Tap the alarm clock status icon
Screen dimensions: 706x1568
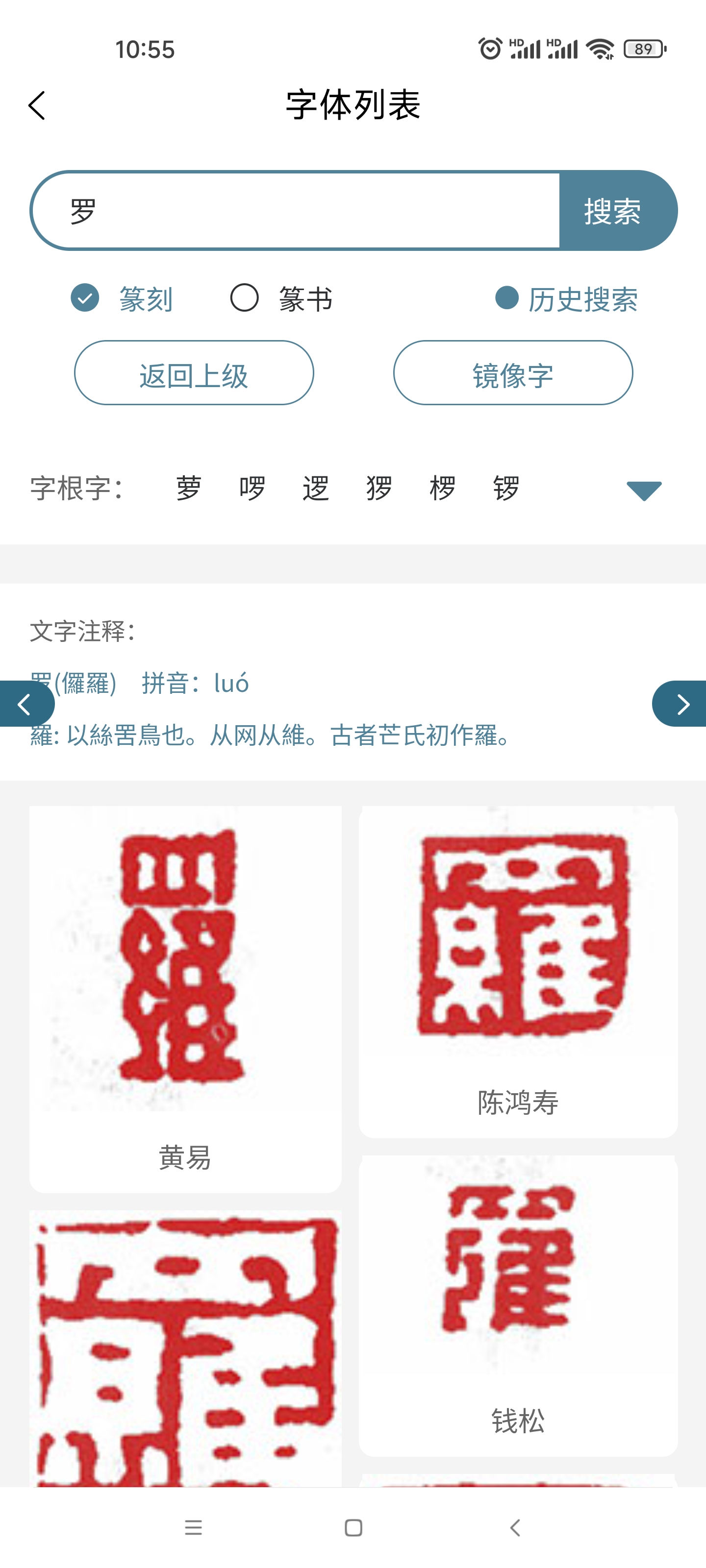[x=490, y=49]
